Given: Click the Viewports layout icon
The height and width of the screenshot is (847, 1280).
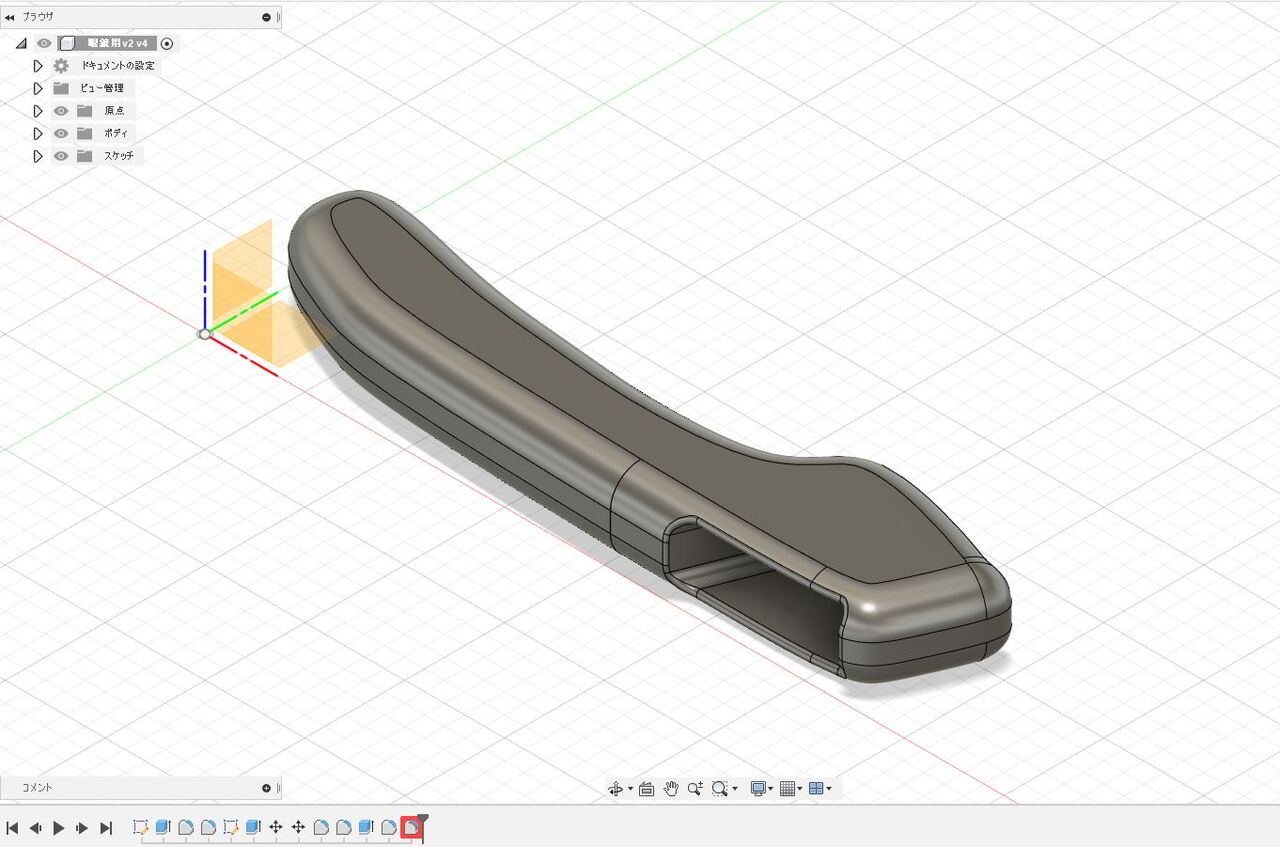Looking at the screenshot, I should coord(816,789).
